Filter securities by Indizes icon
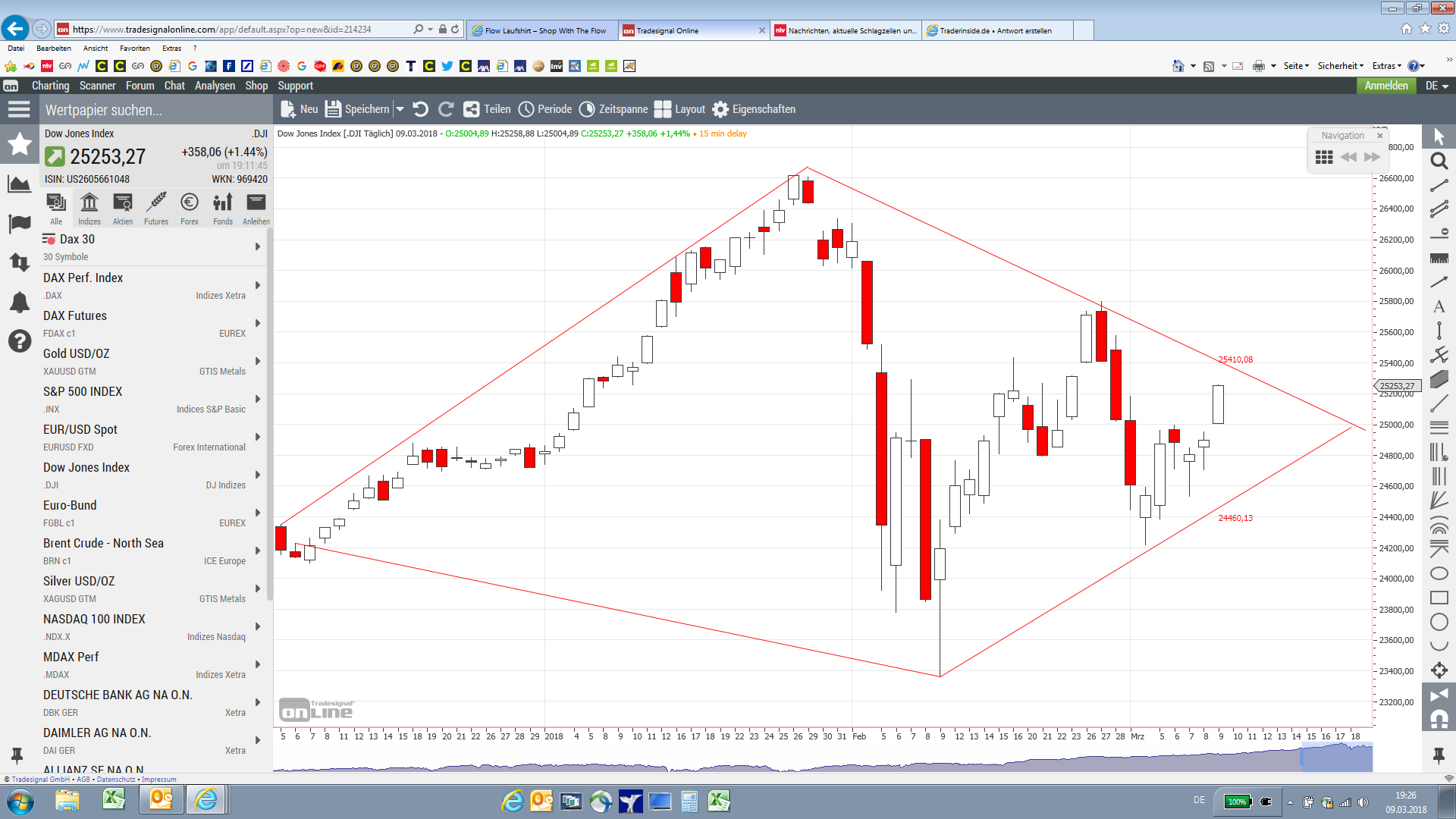This screenshot has width=1456, height=819. coord(89,209)
